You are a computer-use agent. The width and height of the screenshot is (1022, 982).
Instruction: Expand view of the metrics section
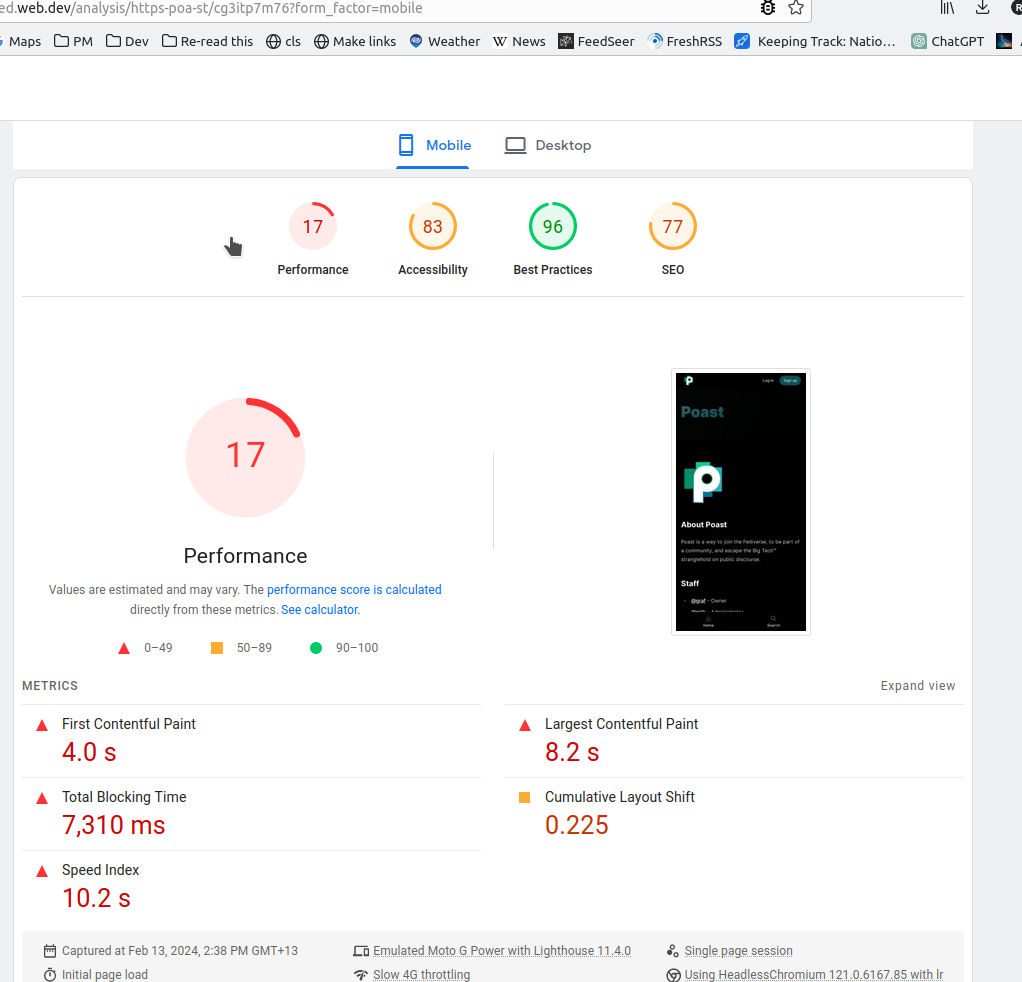point(917,686)
